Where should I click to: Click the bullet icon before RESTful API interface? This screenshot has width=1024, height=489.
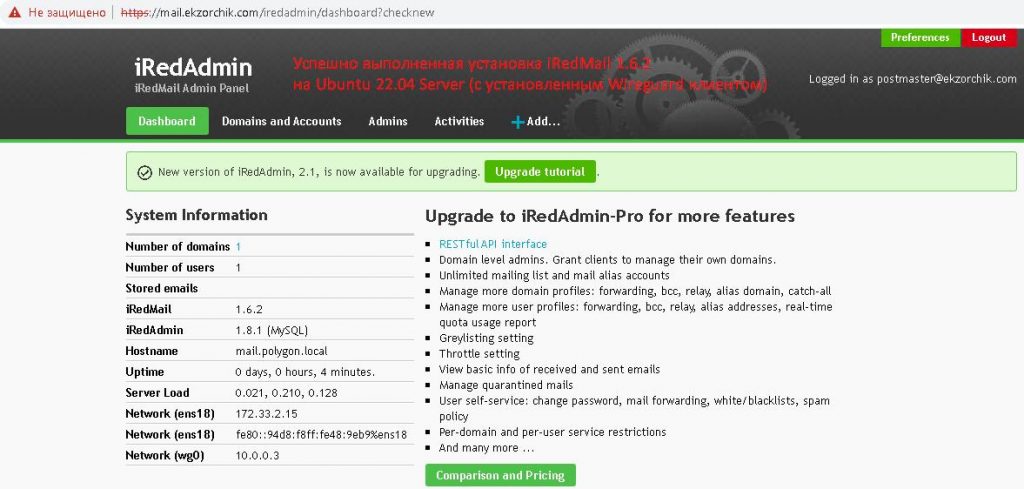(429, 245)
